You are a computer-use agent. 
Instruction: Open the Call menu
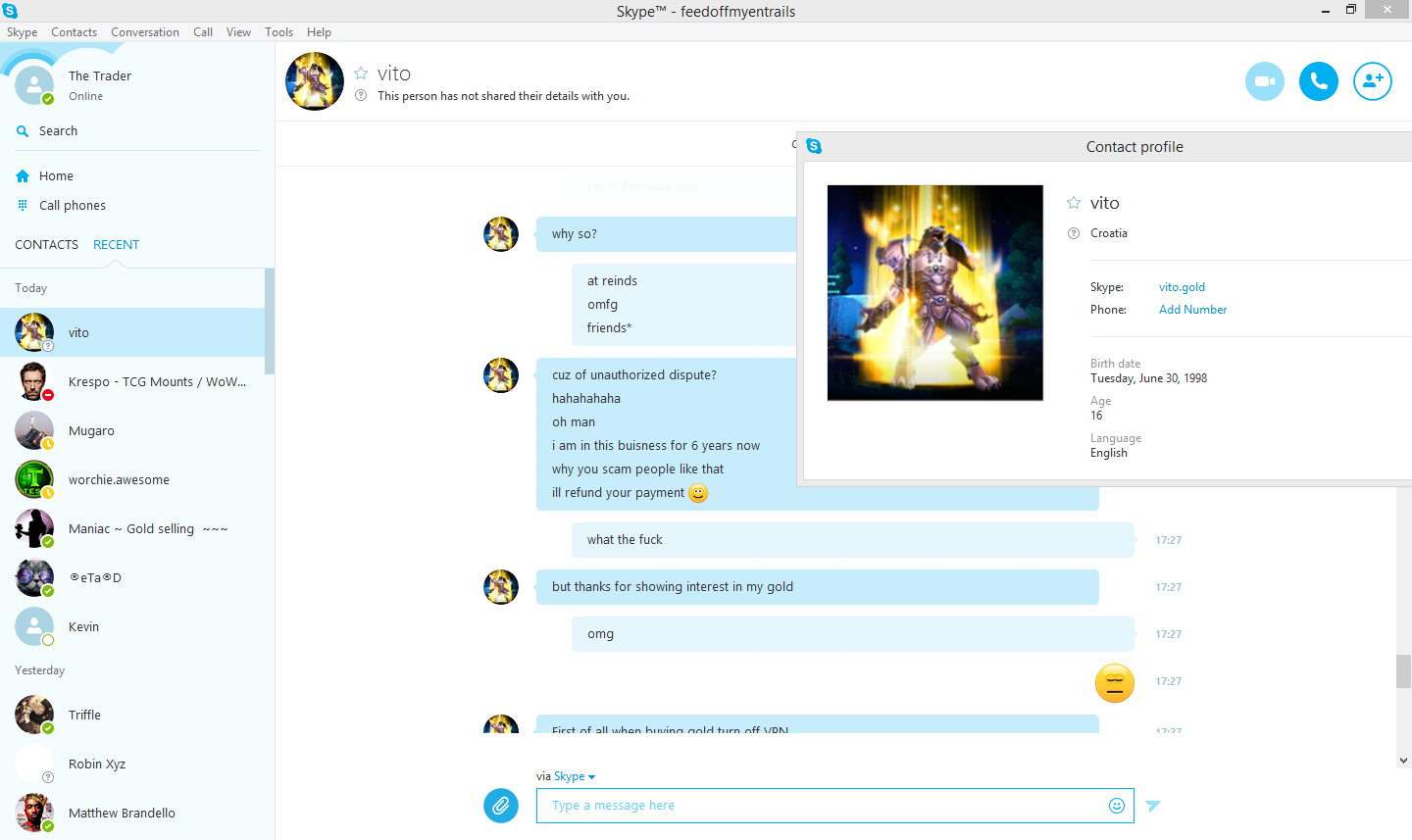(203, 32)
